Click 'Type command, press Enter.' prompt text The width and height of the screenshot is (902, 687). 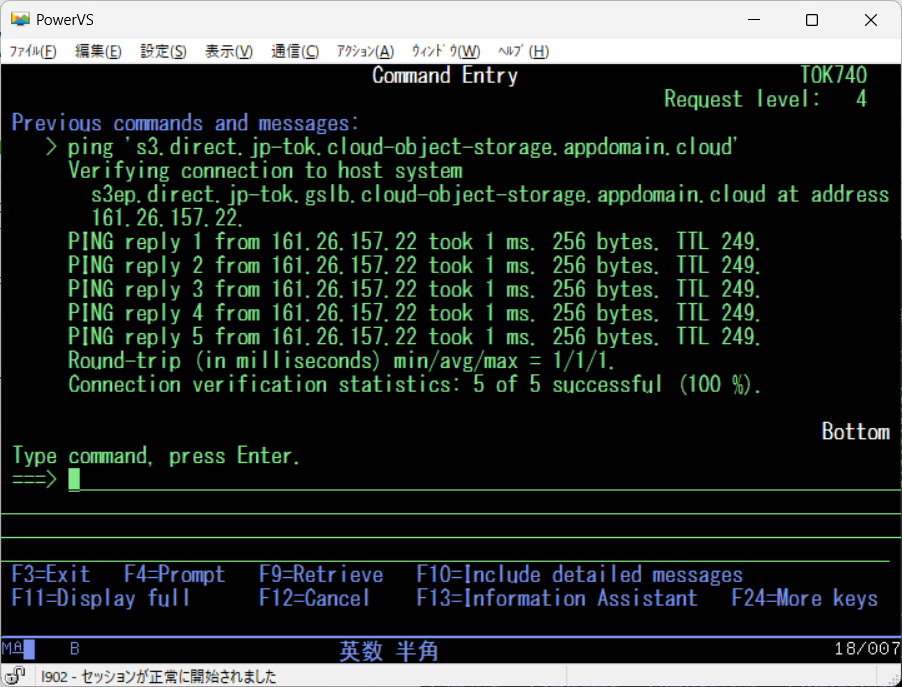pyautogui.click(x=156, y=456)
